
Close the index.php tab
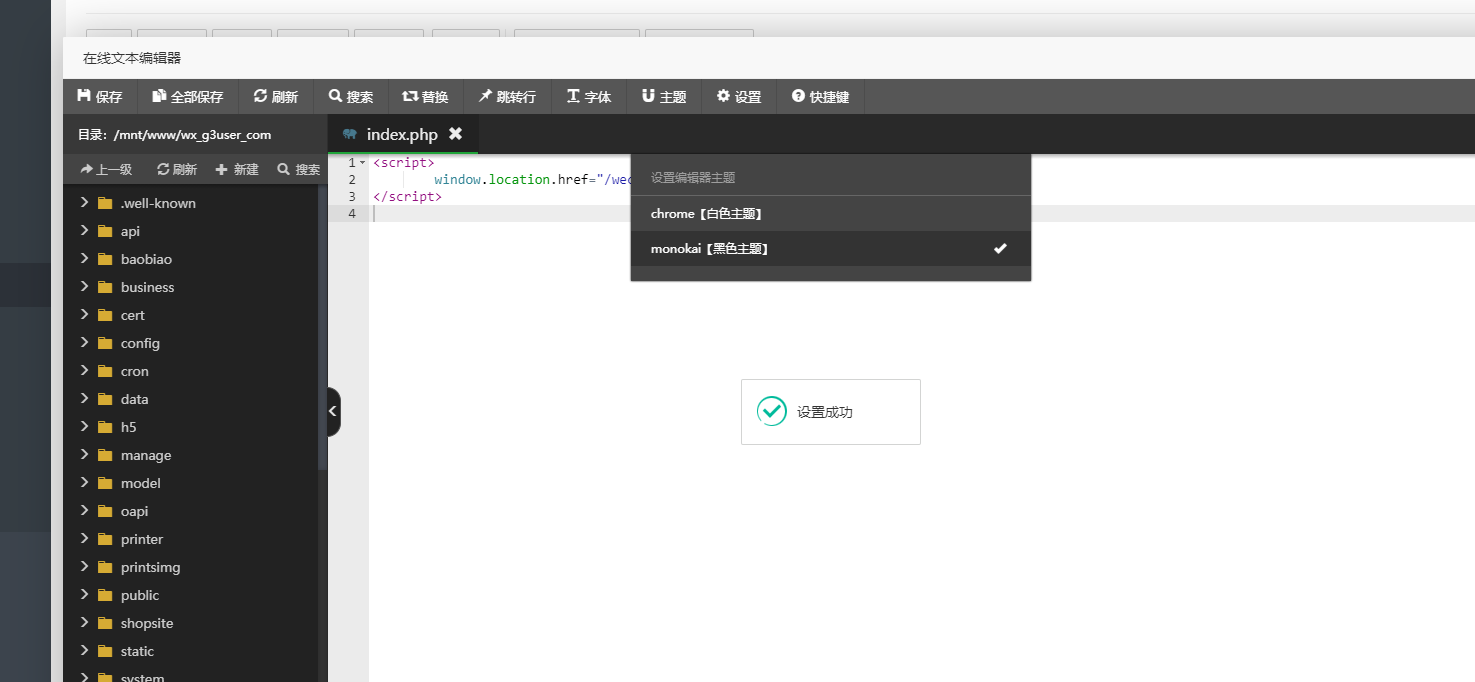[x=455, y=133]
